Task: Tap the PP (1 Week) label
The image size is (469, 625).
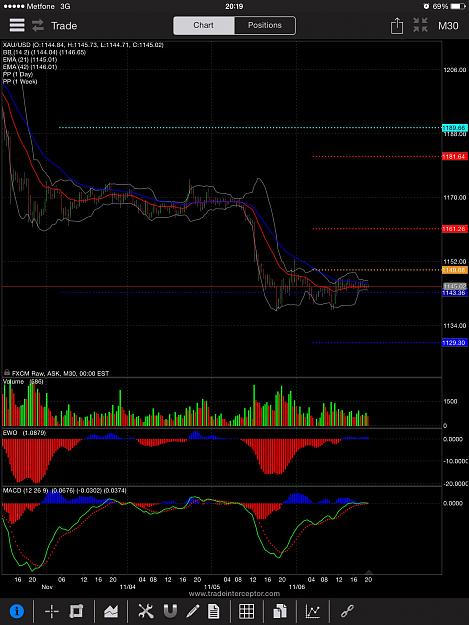Action: click(x=20, y=81)
